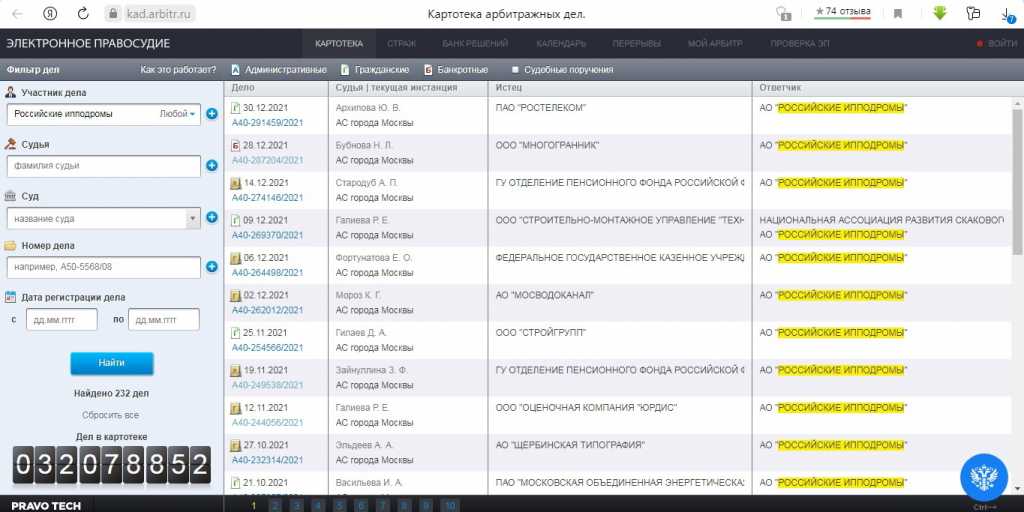Open the БАНК РЕШЕНИЙ tab
The height and width of the screenshot is (512, 1024).
click(x=475, y=44)
